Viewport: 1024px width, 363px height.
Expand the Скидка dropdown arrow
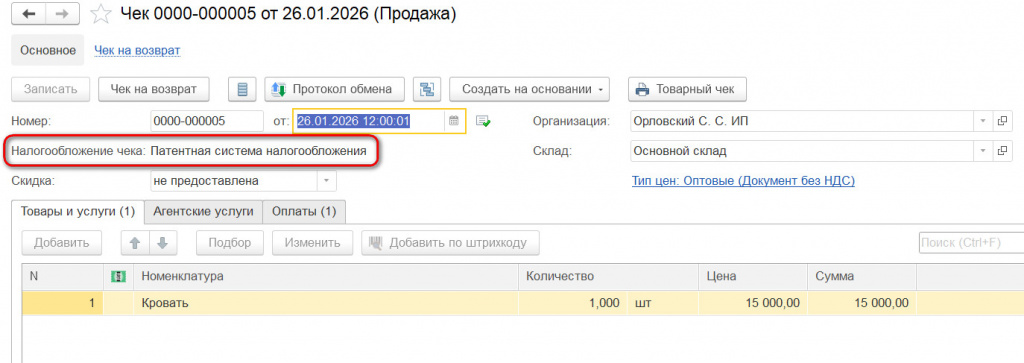327,180
